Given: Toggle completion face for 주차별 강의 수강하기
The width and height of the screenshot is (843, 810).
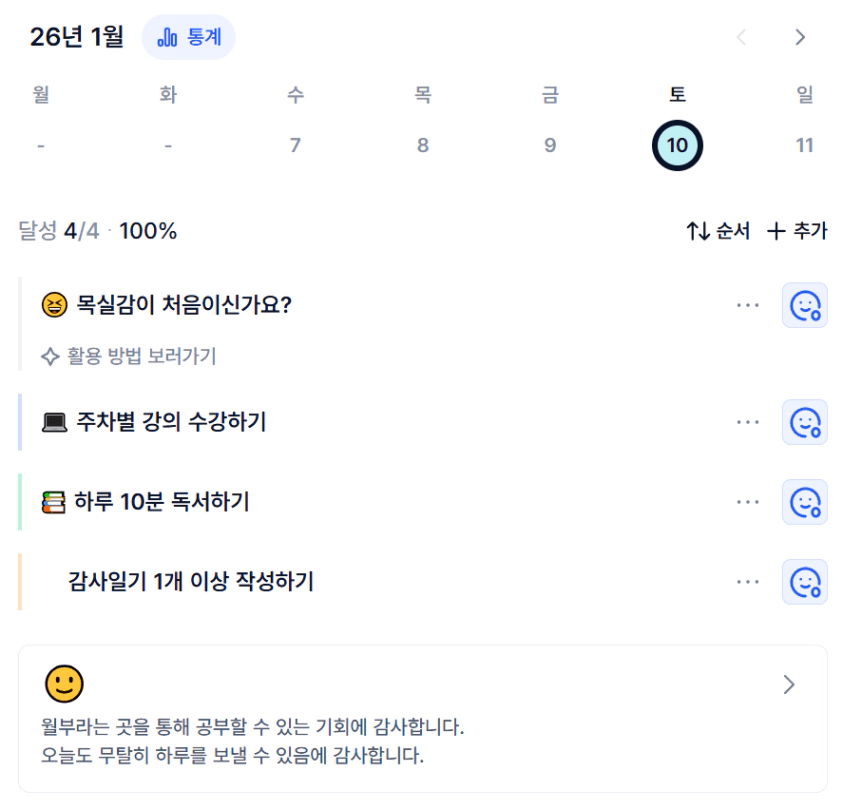Looking at the screenshot, I should pos(805,422).
